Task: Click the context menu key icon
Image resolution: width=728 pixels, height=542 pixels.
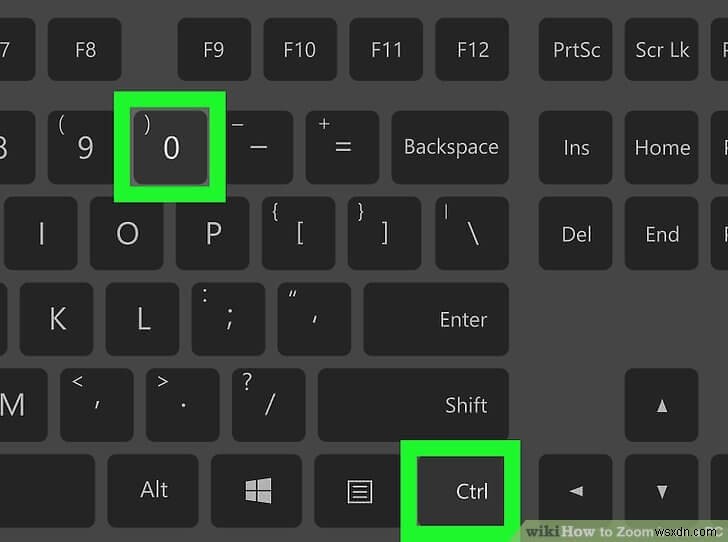Action: point(360,491)
